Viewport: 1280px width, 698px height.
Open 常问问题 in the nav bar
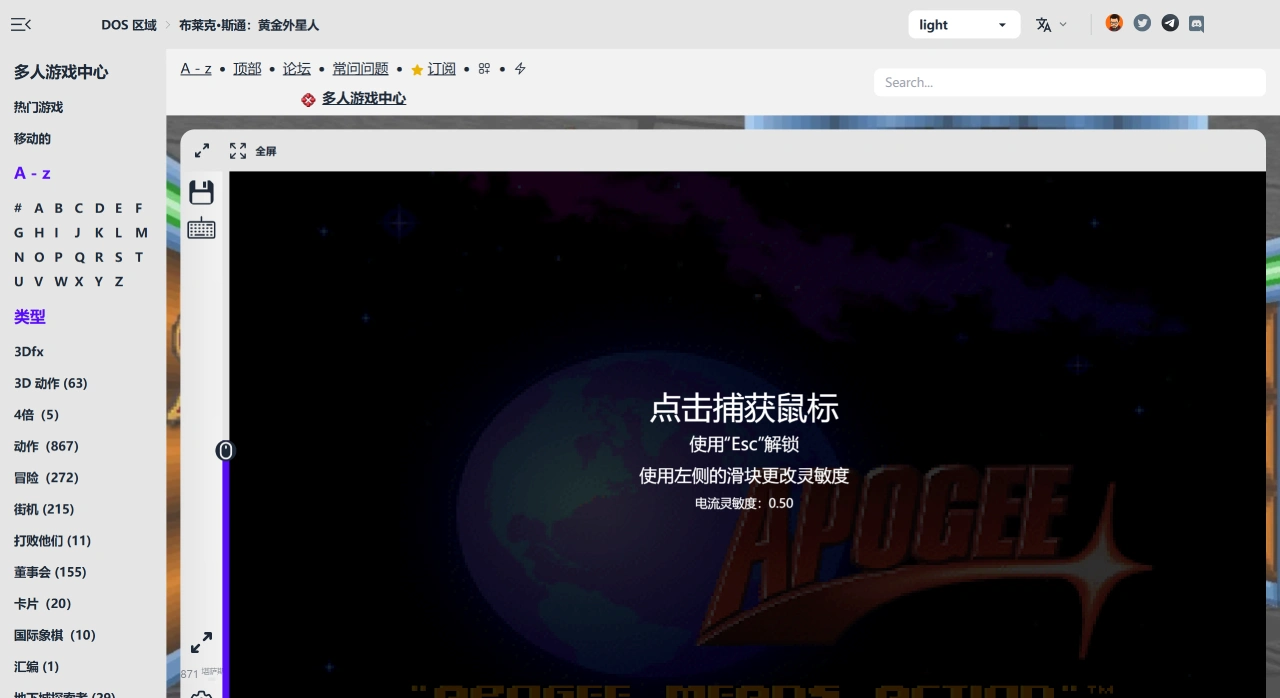tap(361, 69)
